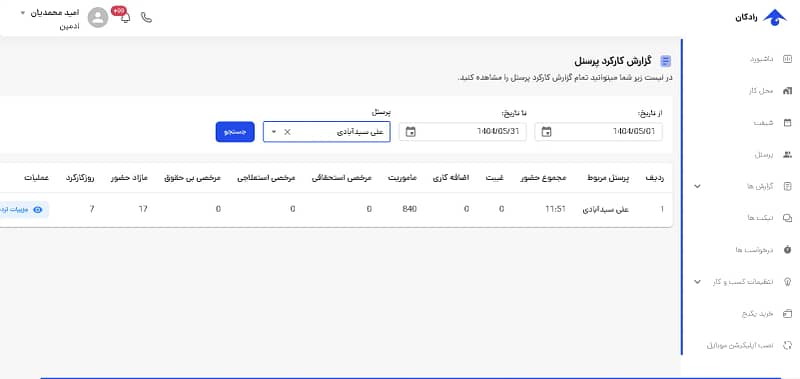Expand the تنظیمات کسب و کار chevron

(697, 282)
